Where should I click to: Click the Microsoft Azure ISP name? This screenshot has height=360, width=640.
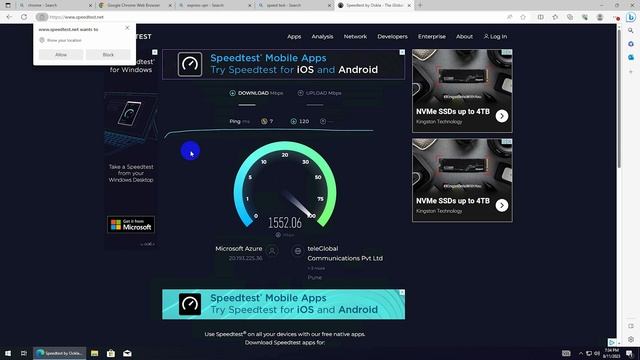[239, 248]
